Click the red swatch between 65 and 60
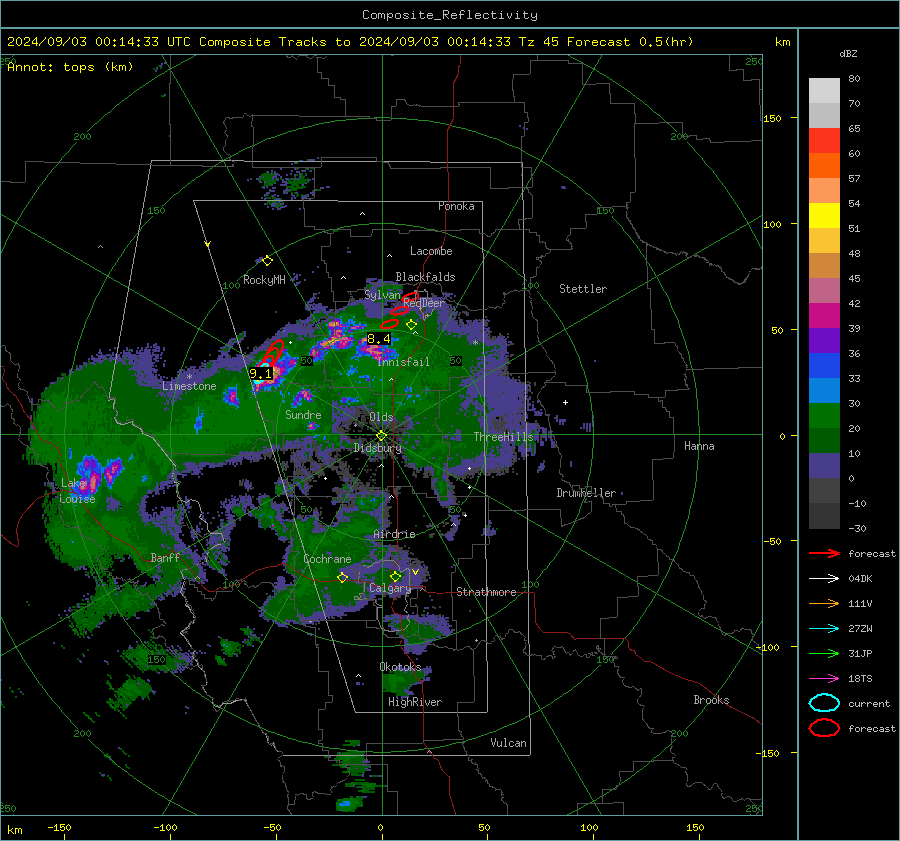The image size is (900, 841). point(824,141)
